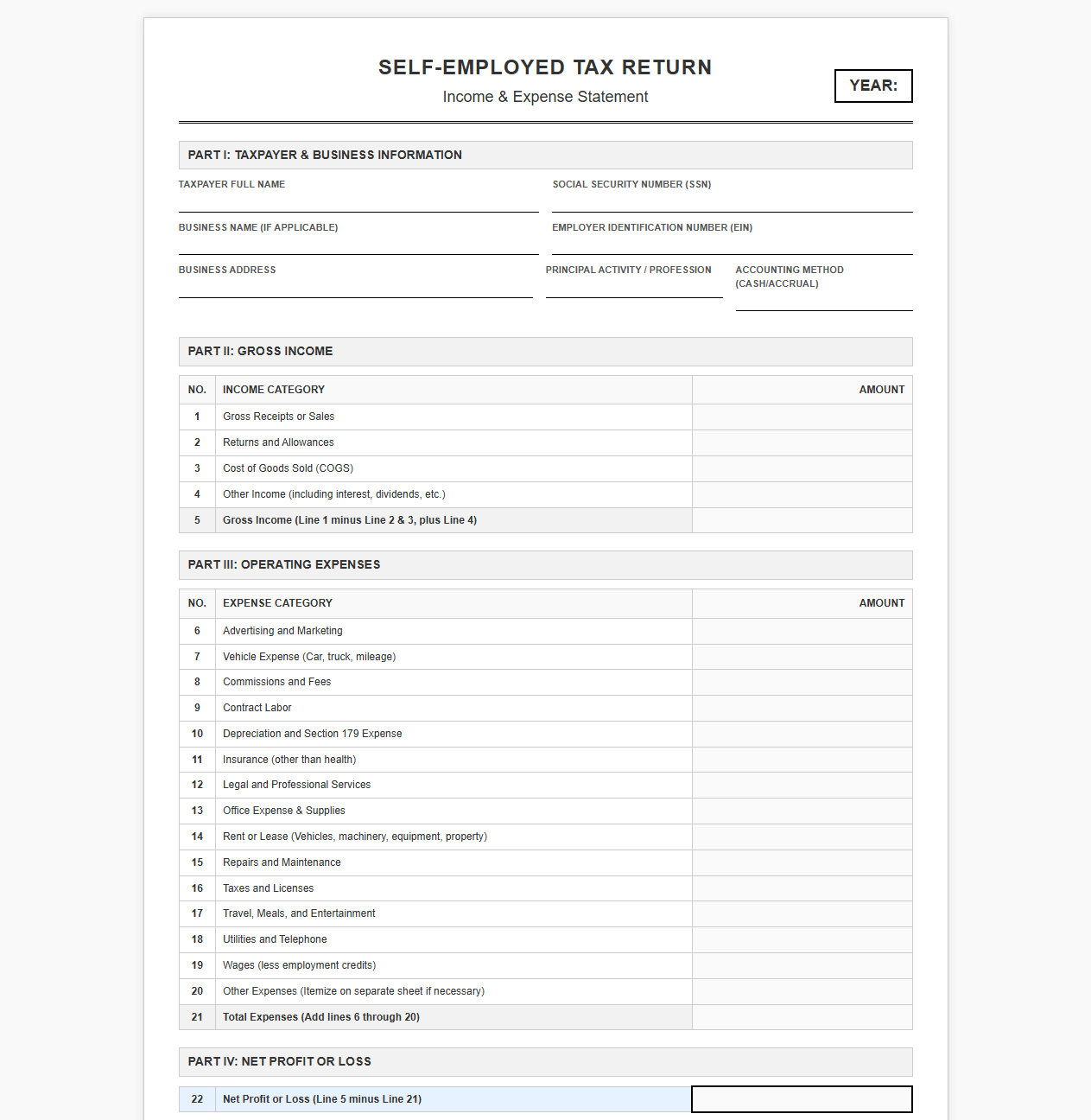Click the 'PART I: TAXPAYER & BUSINESS INFORMATION' heading
This screenshot has width=1091, height=1120.
click(325, 155)
